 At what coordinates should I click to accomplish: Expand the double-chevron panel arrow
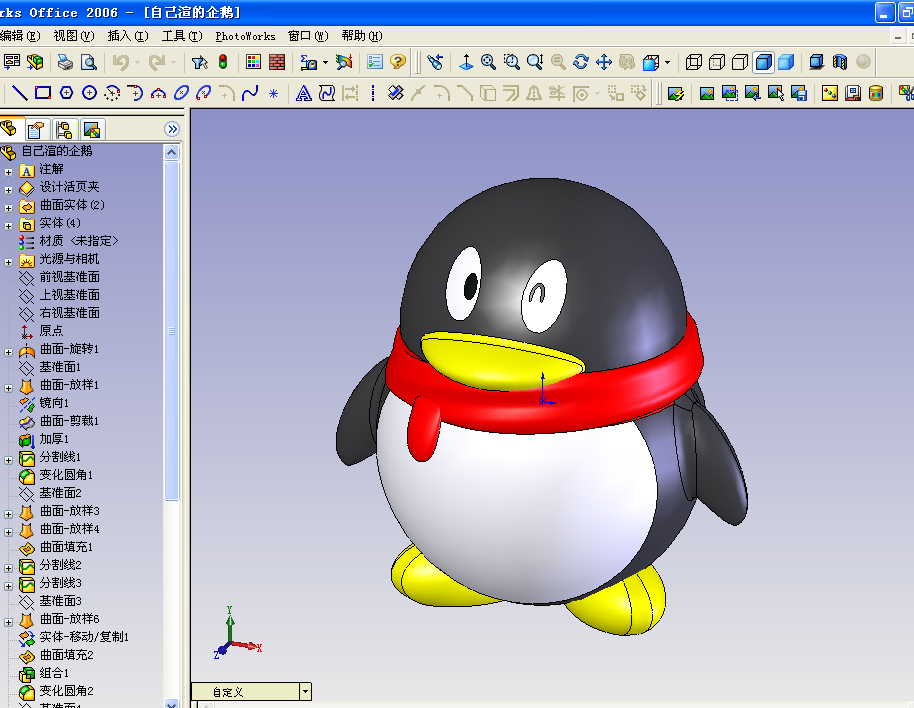172,129
